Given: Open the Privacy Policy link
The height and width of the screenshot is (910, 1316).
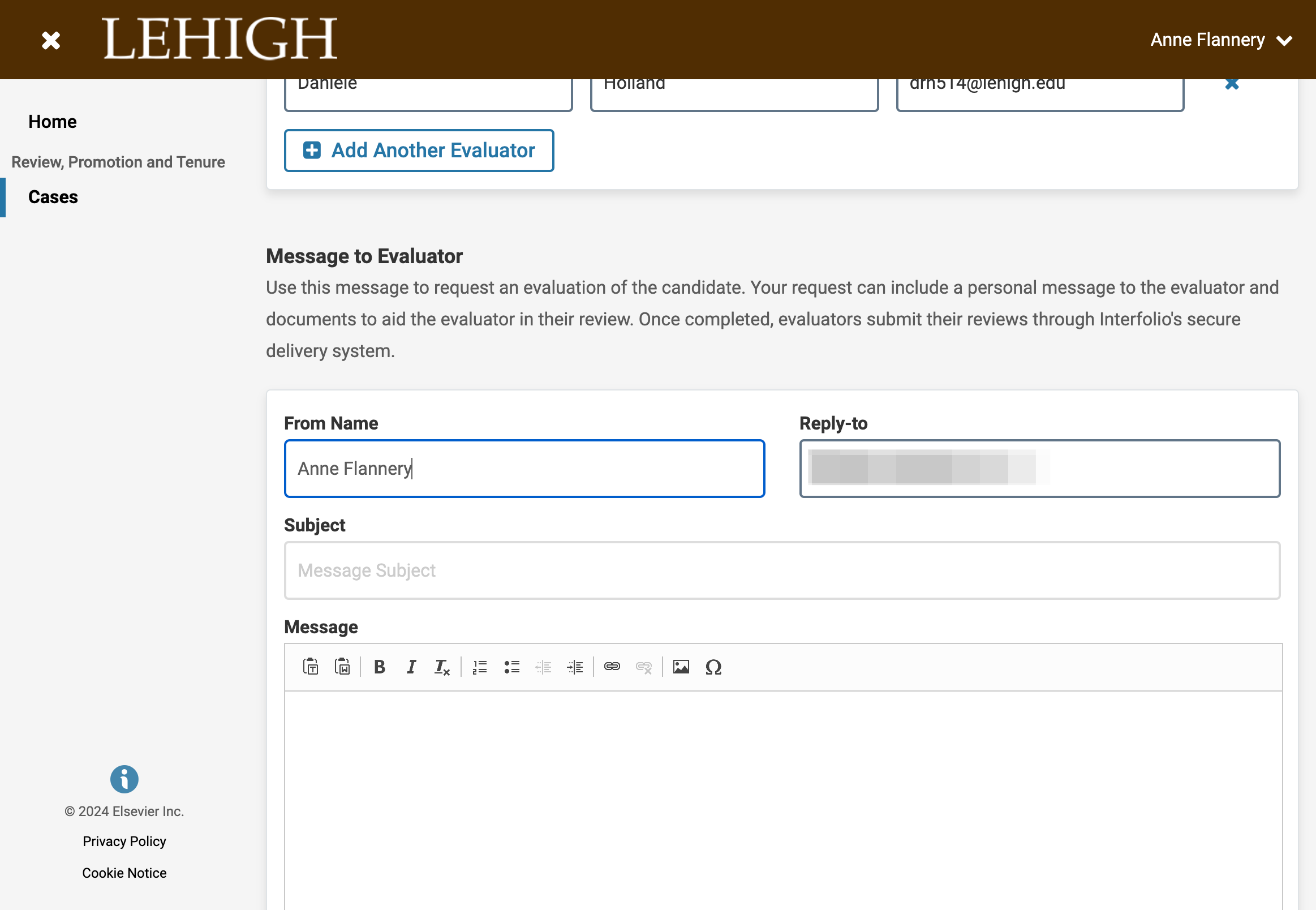Looking at the screenshot, I should pos(124,842).
